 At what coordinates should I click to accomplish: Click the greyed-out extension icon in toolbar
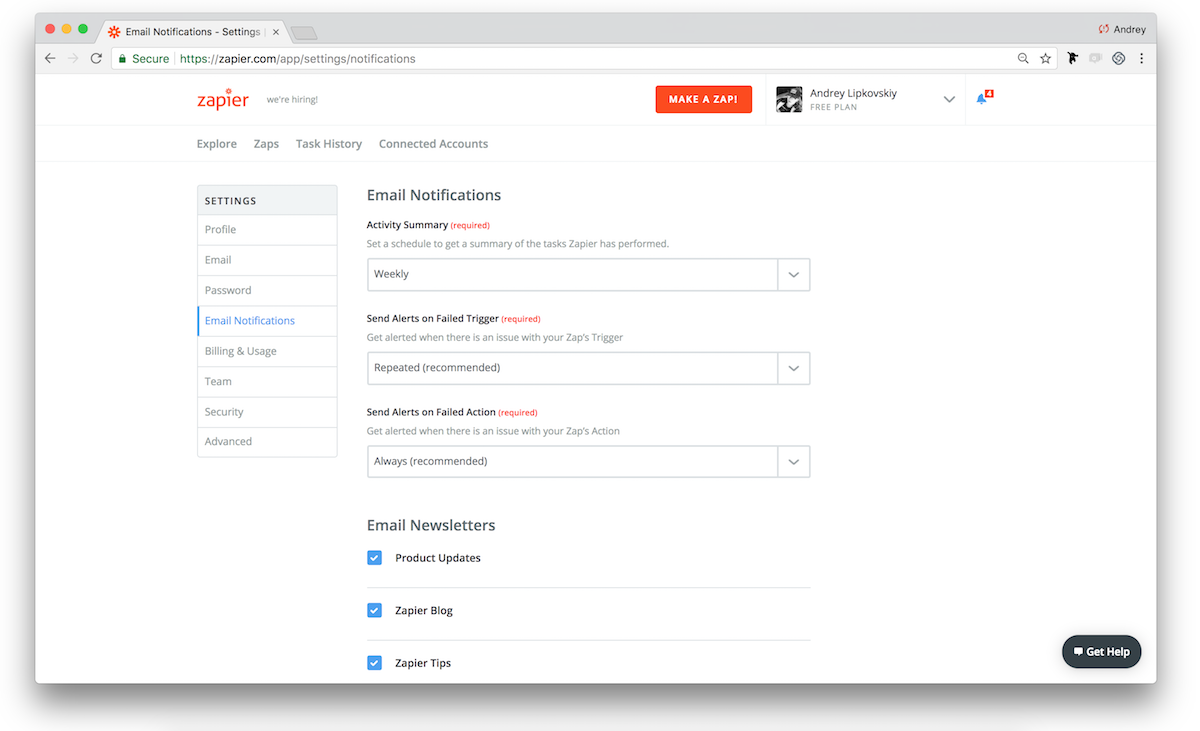(x=1096, y=59)
